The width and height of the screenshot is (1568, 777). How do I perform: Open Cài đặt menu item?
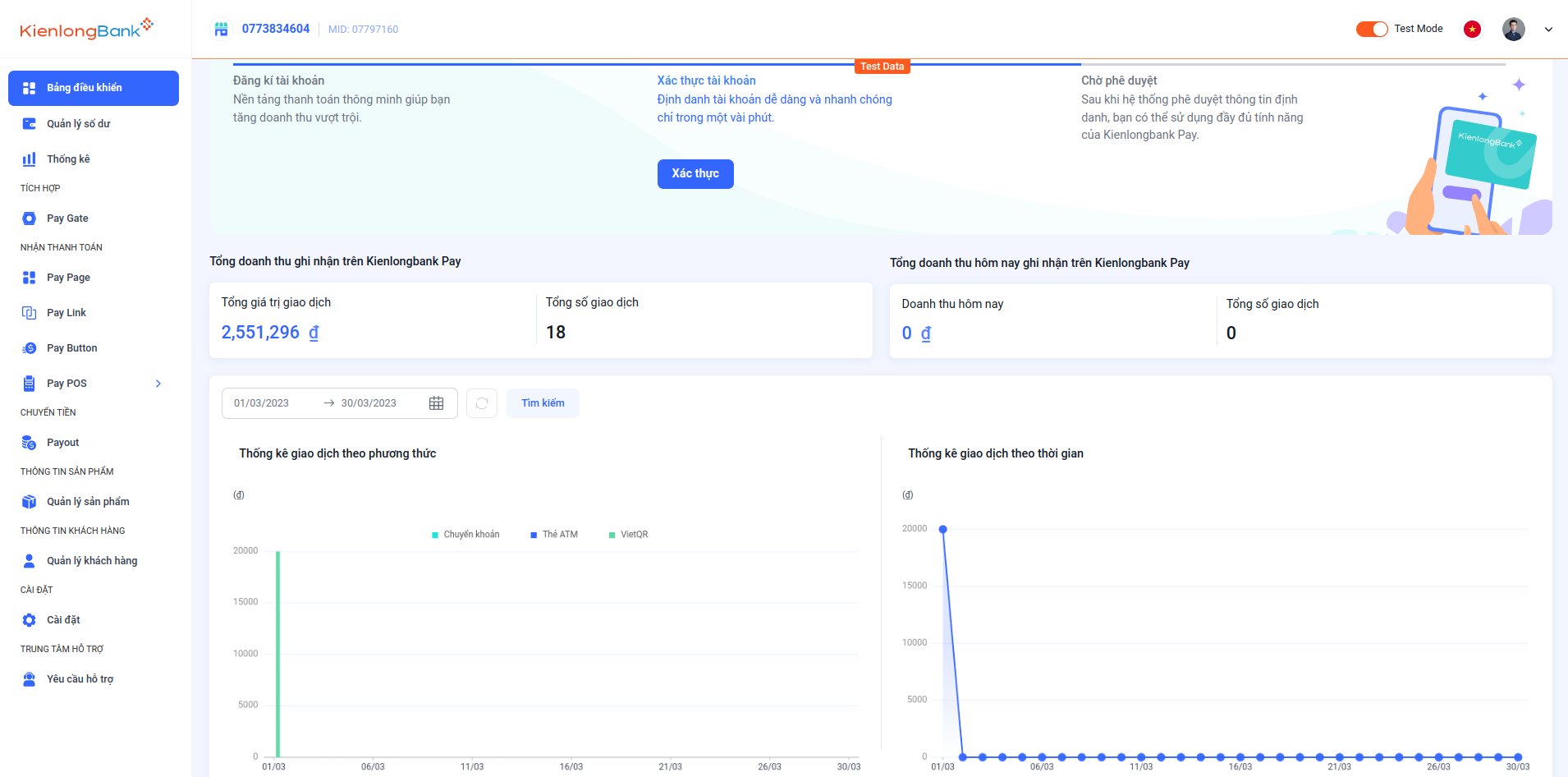tap(94, 620)
